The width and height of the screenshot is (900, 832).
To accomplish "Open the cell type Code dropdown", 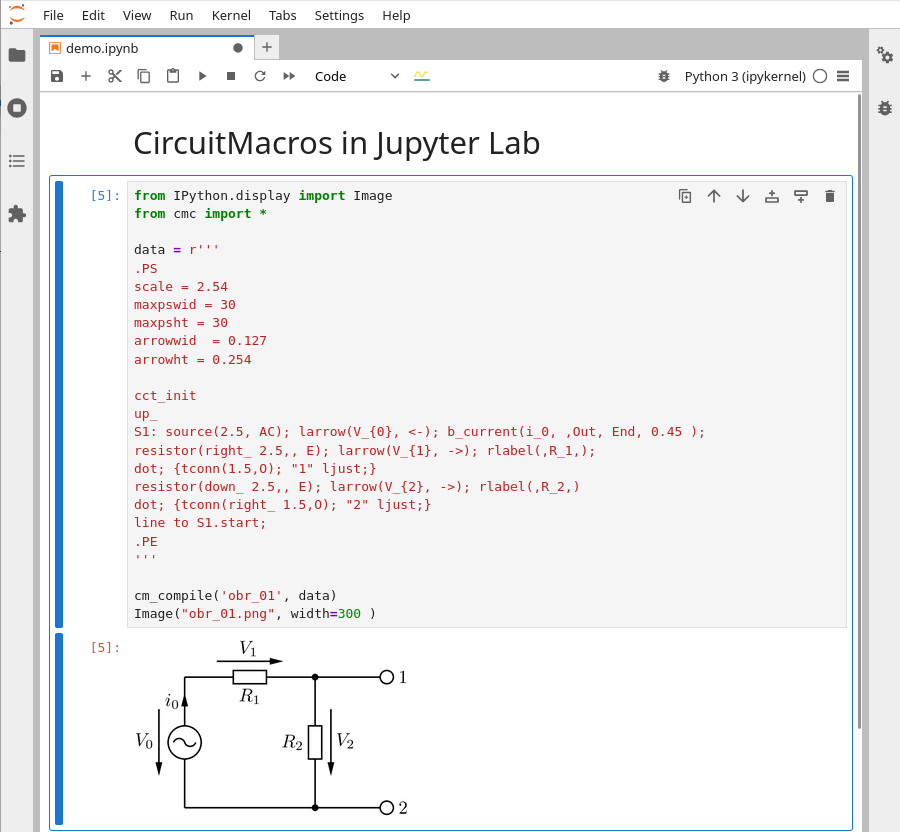I will pos(357,76).
